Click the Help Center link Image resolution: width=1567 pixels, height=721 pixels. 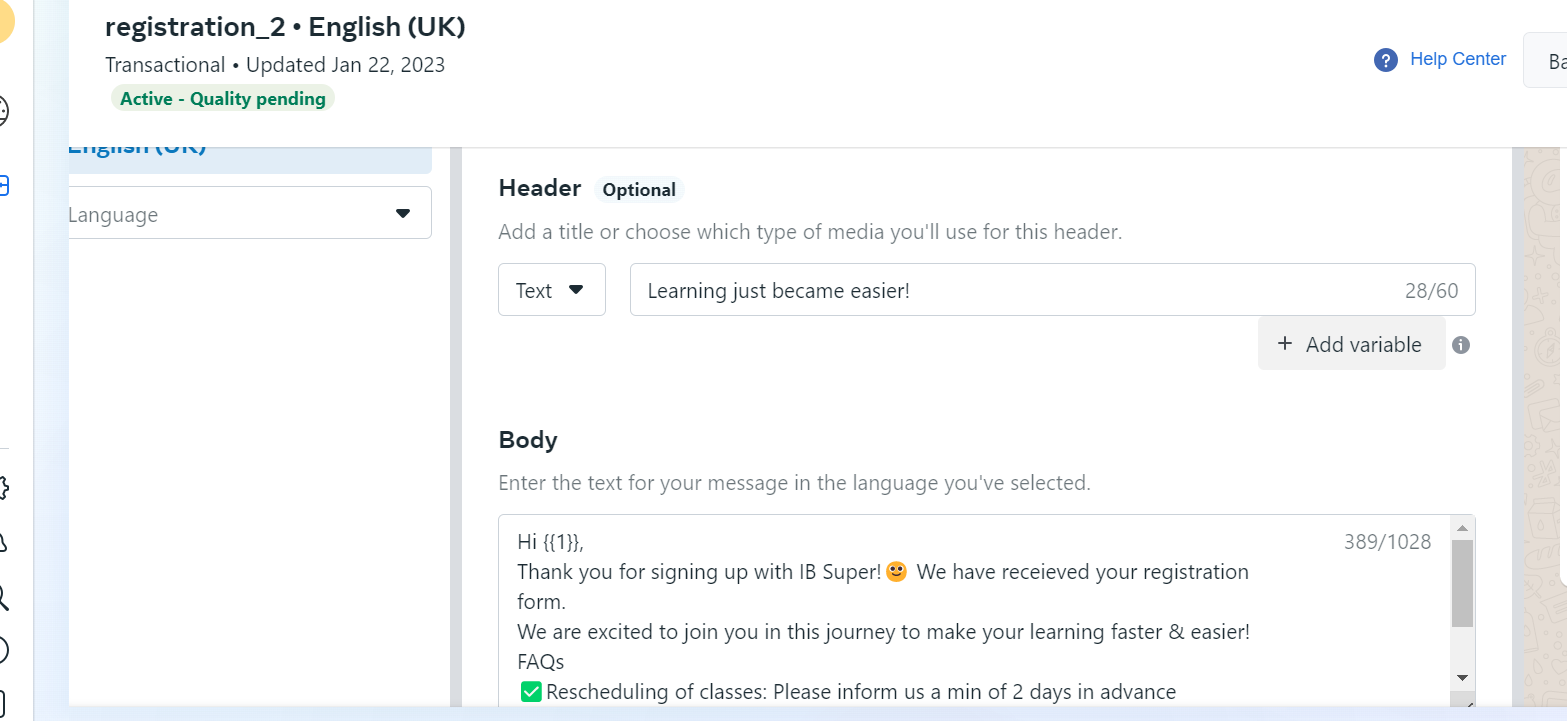[1458, 59]
